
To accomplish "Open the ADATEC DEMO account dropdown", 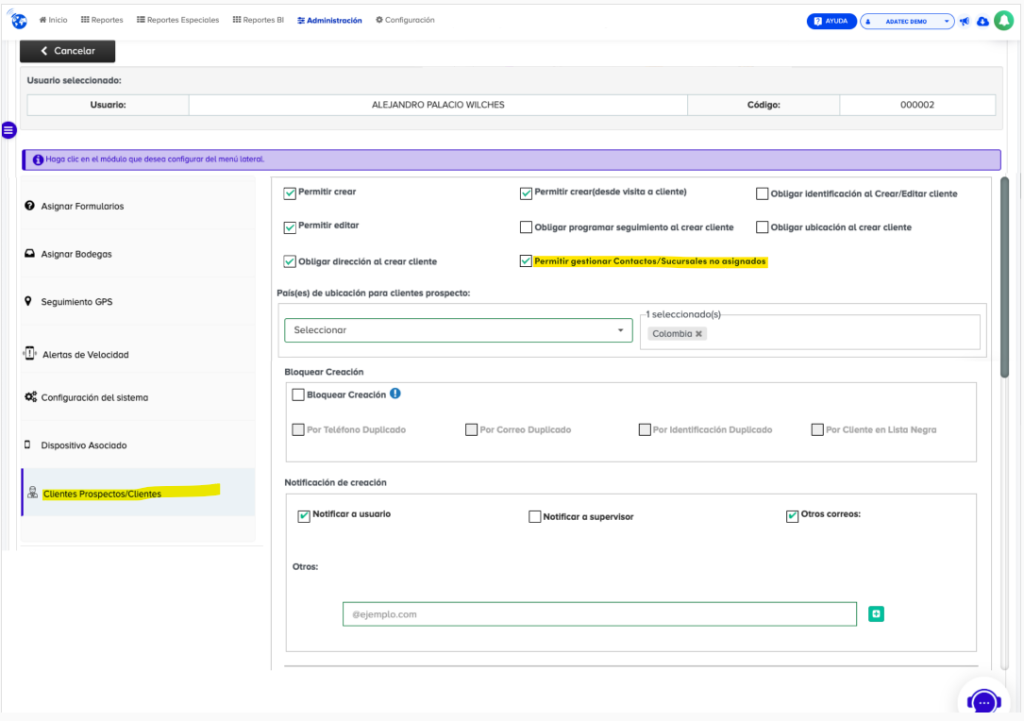I will 907,22.
